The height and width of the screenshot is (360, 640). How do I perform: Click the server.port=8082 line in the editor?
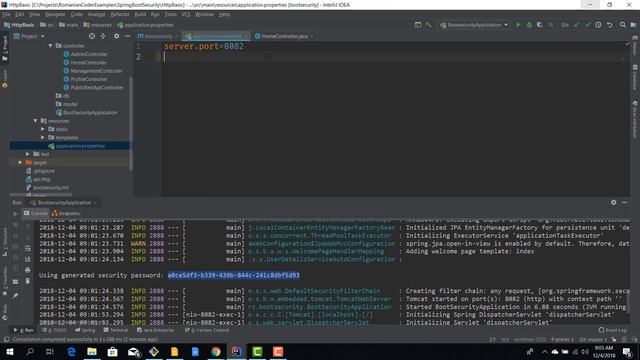pos(204,46)
